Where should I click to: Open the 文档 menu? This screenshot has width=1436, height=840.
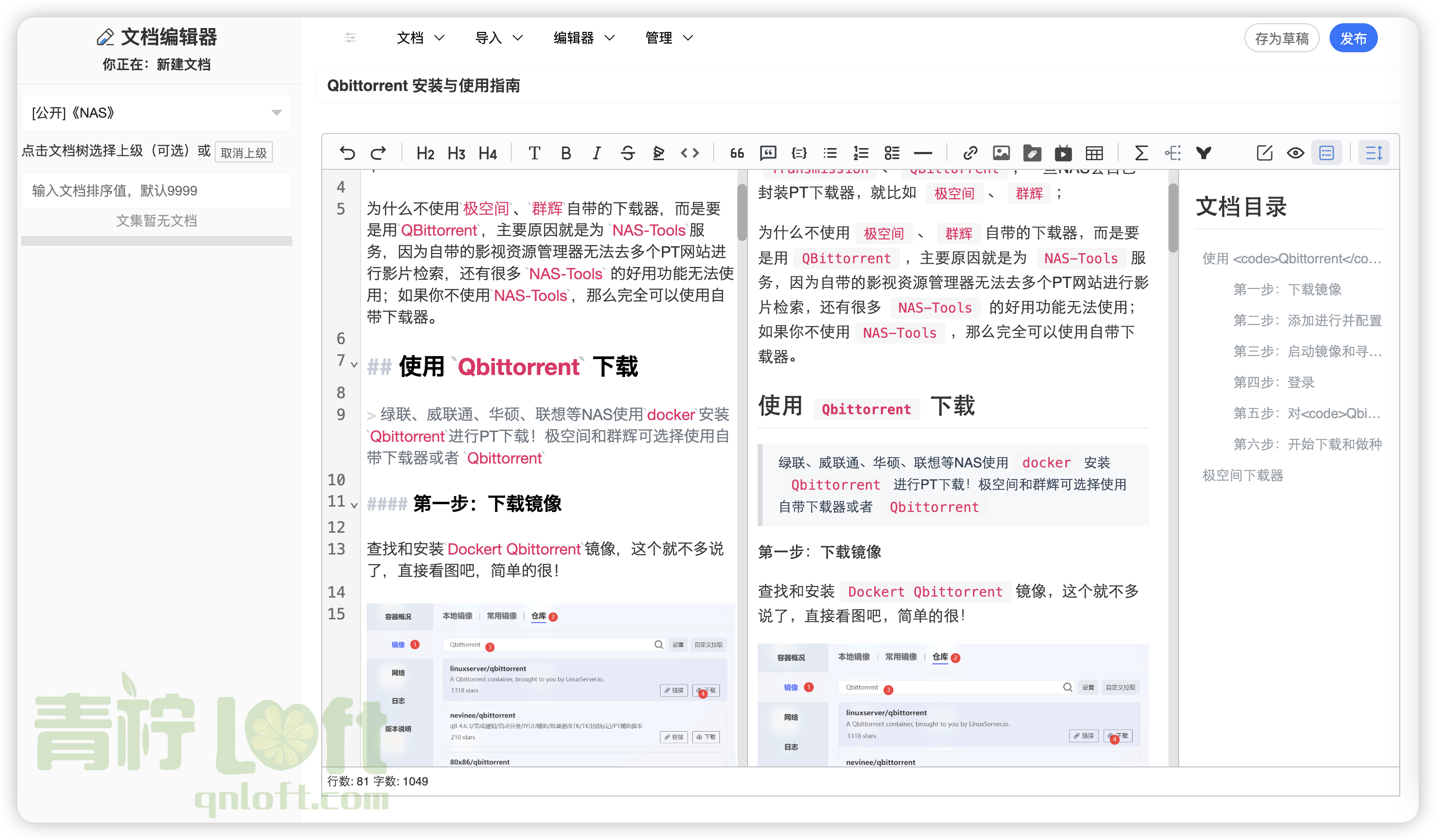click(420, 38)
